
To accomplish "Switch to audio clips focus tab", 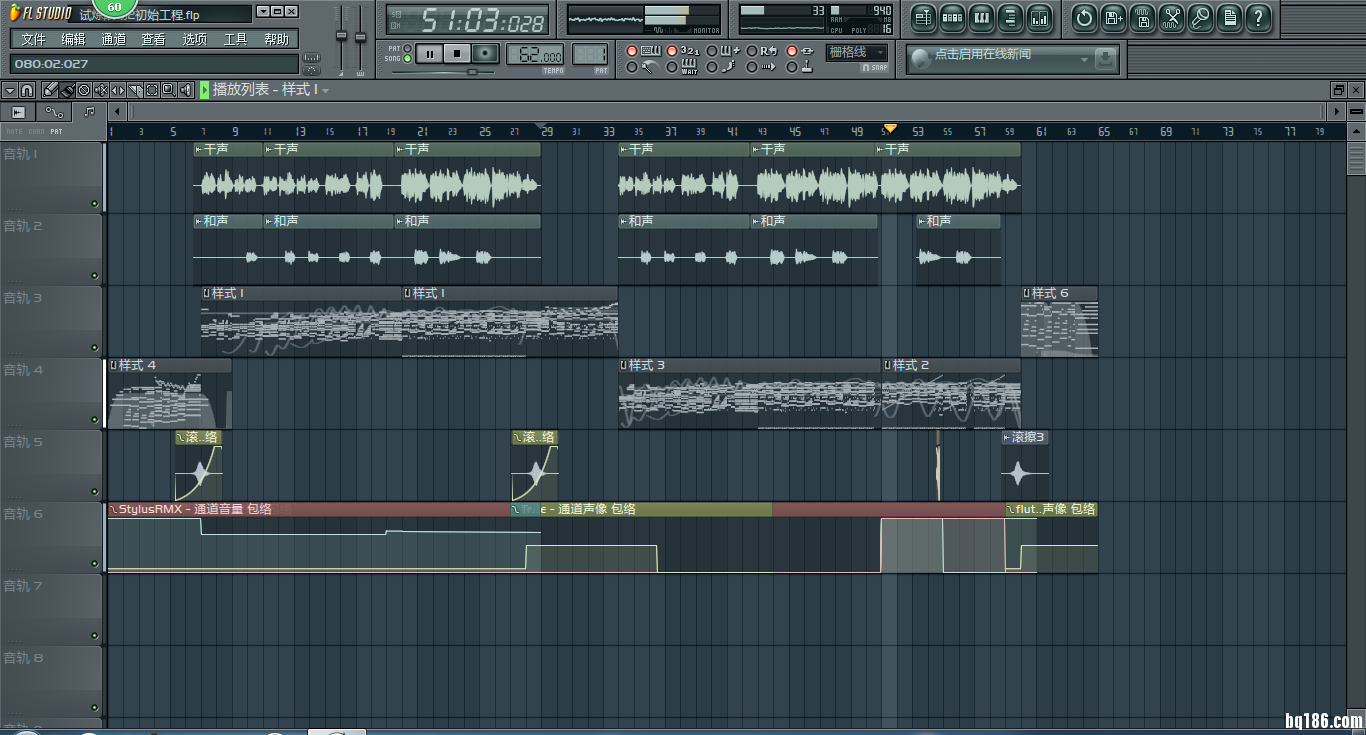I will [18, 111].
